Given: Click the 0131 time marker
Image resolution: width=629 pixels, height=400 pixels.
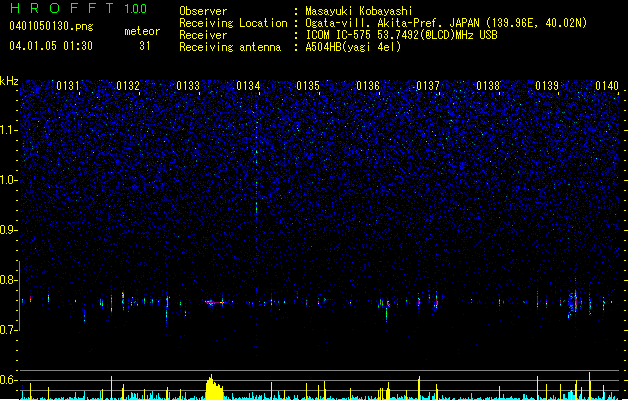Looking at the screenshot, I should tap(68, 86).
